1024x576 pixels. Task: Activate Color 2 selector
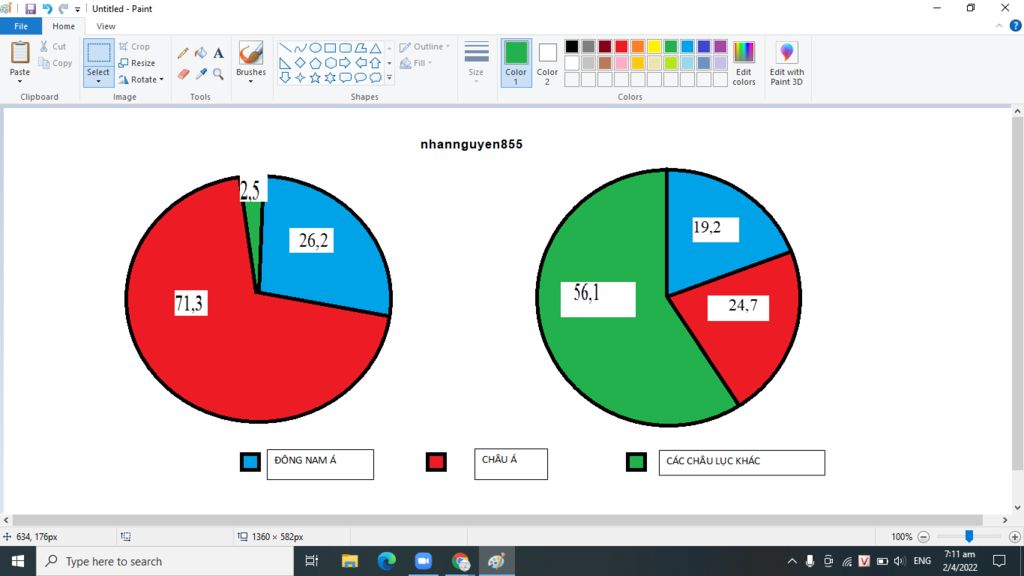pyautogui.click(x=547, y=63)
